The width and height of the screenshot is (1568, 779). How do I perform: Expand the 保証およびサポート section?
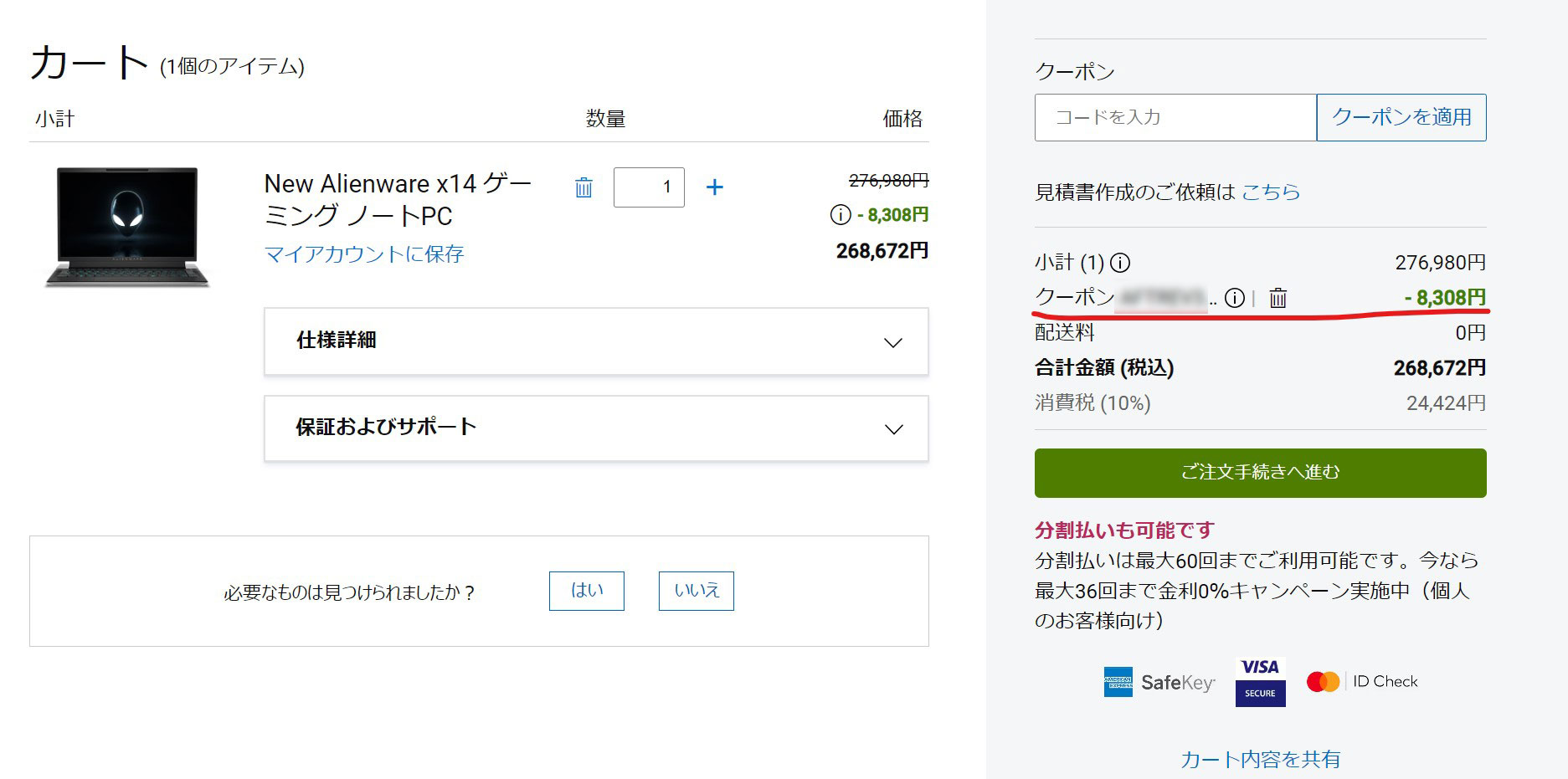pos(596,428)
